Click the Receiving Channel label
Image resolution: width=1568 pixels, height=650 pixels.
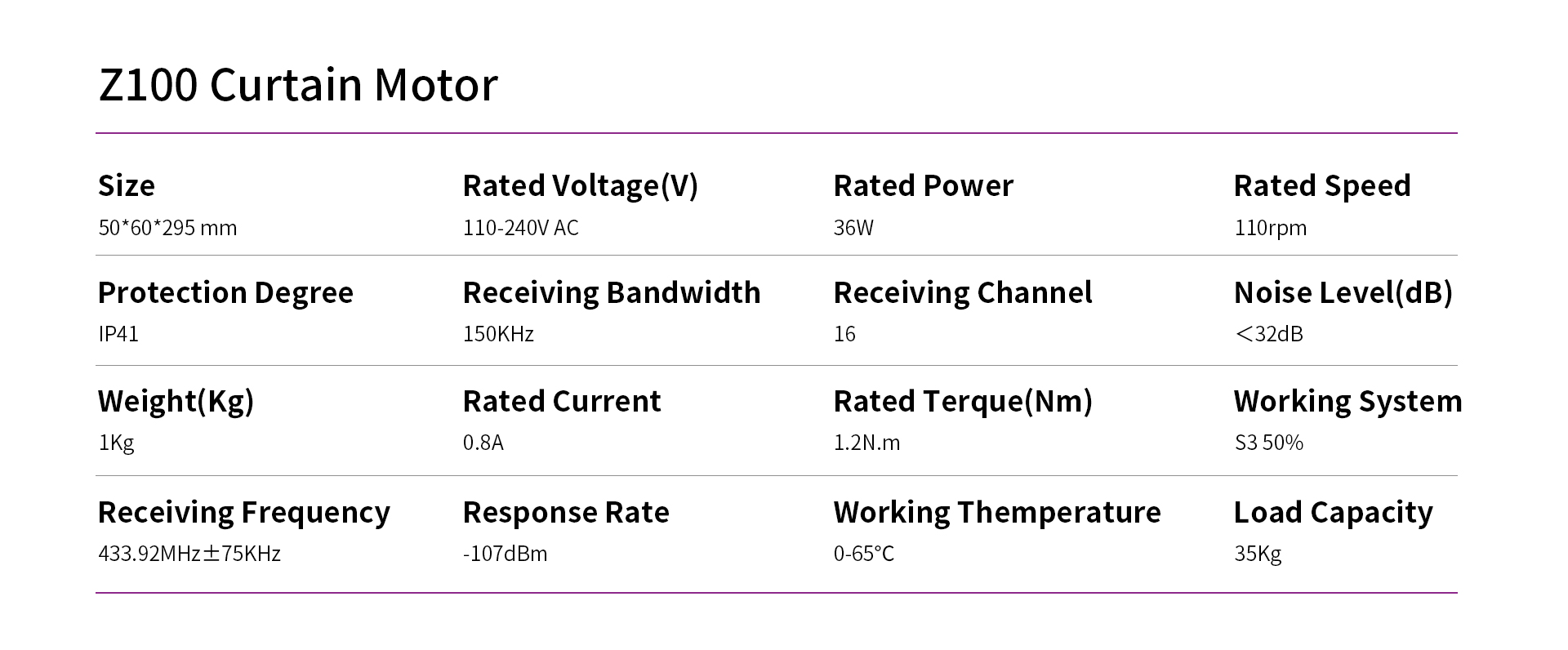(x=962, y=293)
